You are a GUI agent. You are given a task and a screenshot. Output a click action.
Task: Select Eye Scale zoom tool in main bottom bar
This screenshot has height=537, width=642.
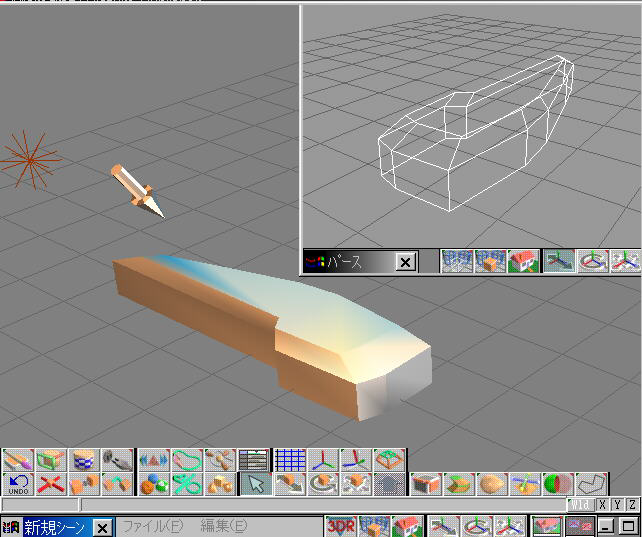[510, 526]
